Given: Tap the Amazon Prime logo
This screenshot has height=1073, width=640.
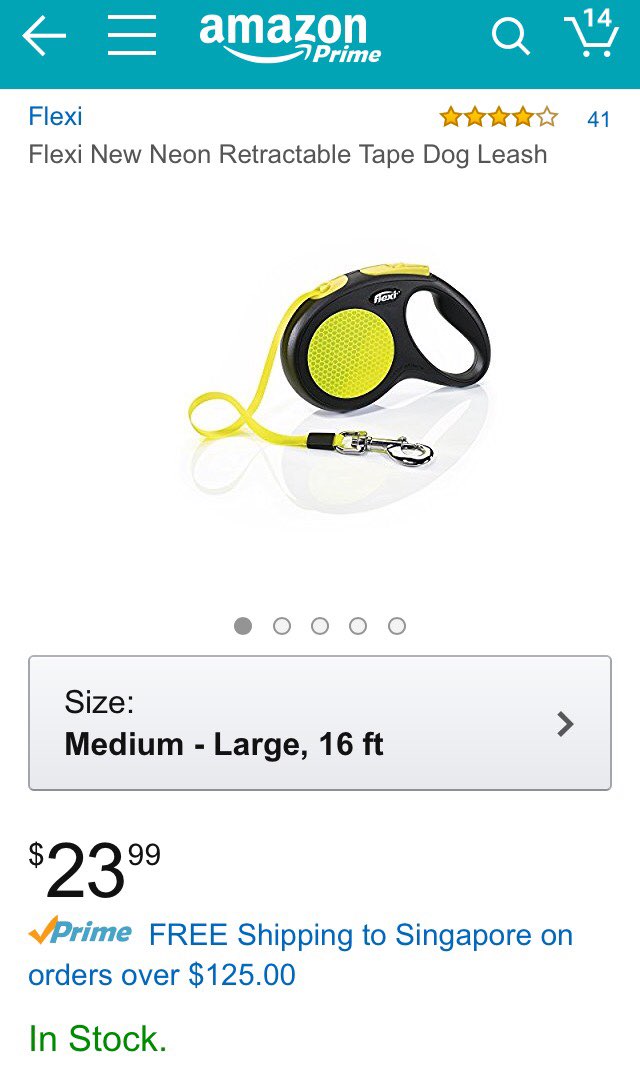Looking at the screenshot, I should coord(290,38).
